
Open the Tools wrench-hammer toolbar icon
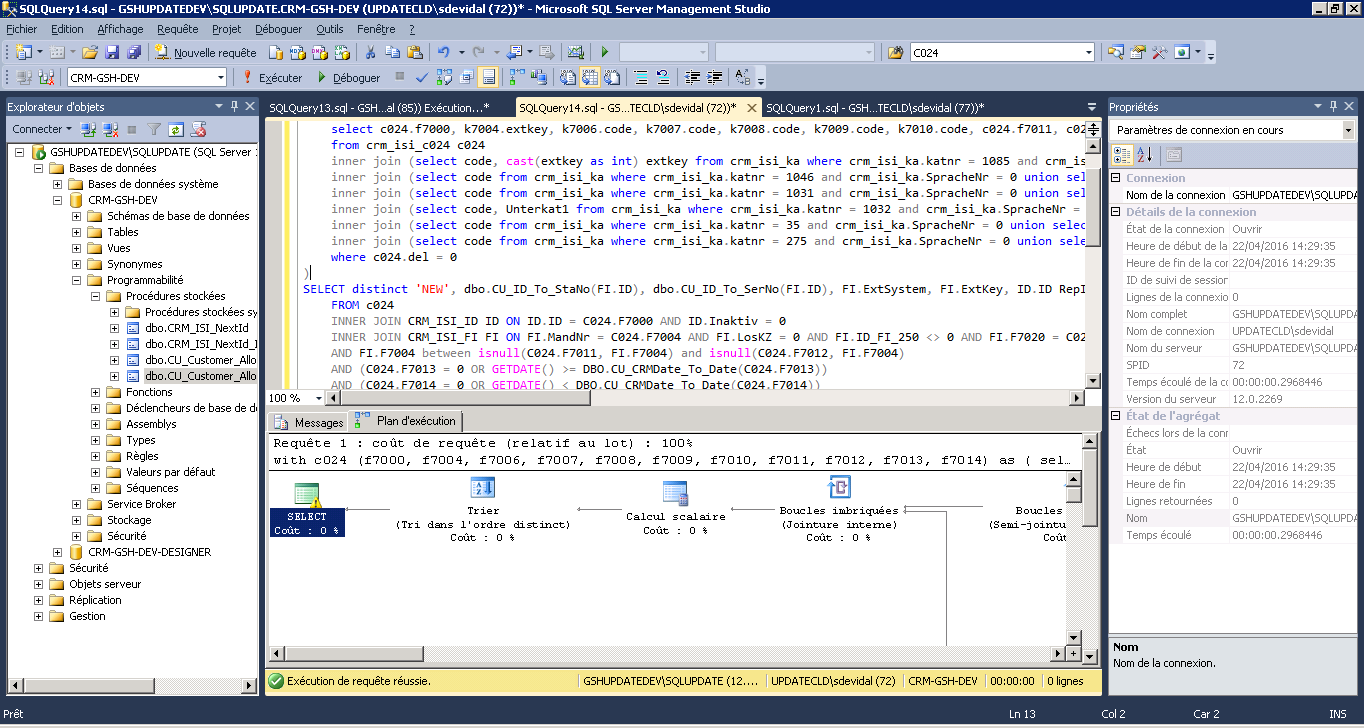pos(1160,52)
